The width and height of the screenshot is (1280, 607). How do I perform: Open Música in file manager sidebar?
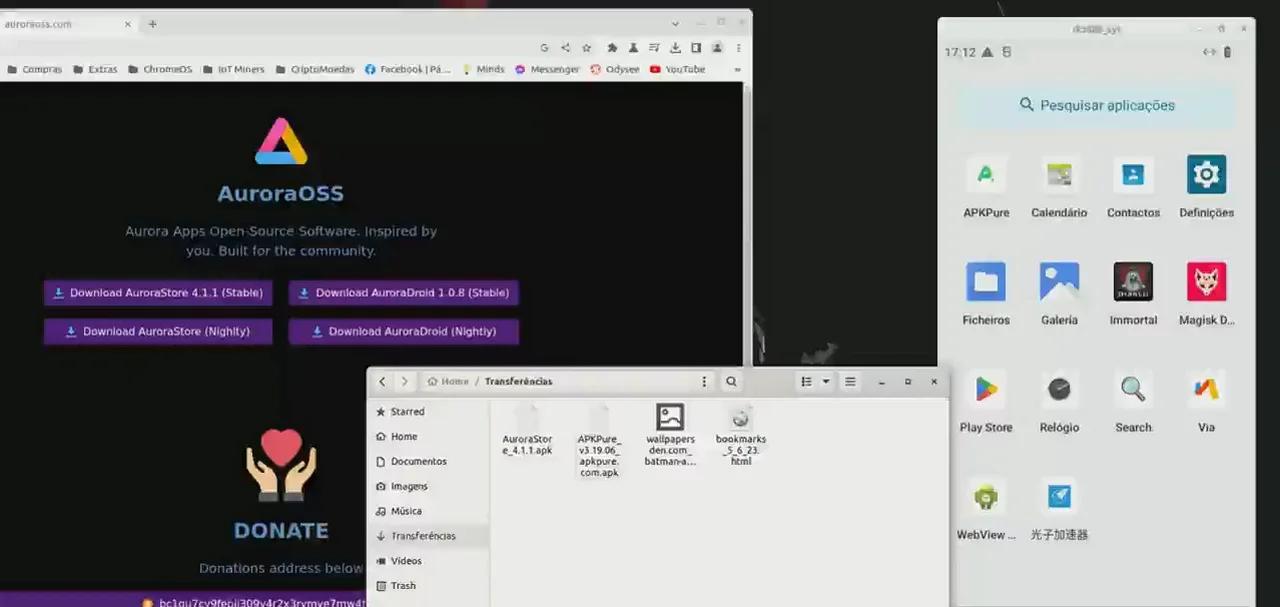[428, 511]
